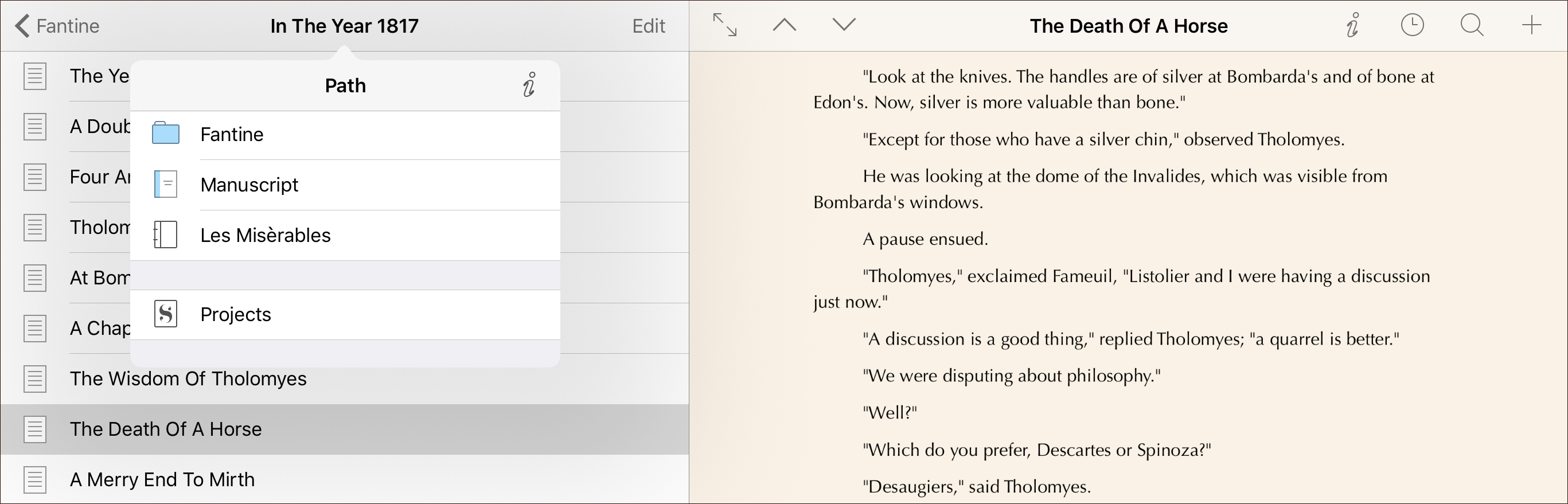Click document icon of the 'A Doub' row
The width and height of the screenshot is (1568, 504).
pyautogui.click(x=34, y=127)
